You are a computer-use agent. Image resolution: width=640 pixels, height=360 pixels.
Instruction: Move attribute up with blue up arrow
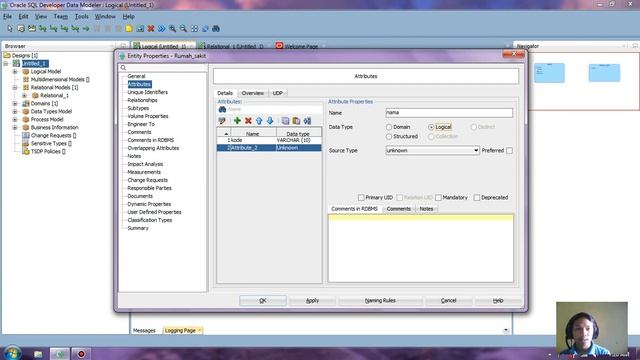[x=259, y=120]
